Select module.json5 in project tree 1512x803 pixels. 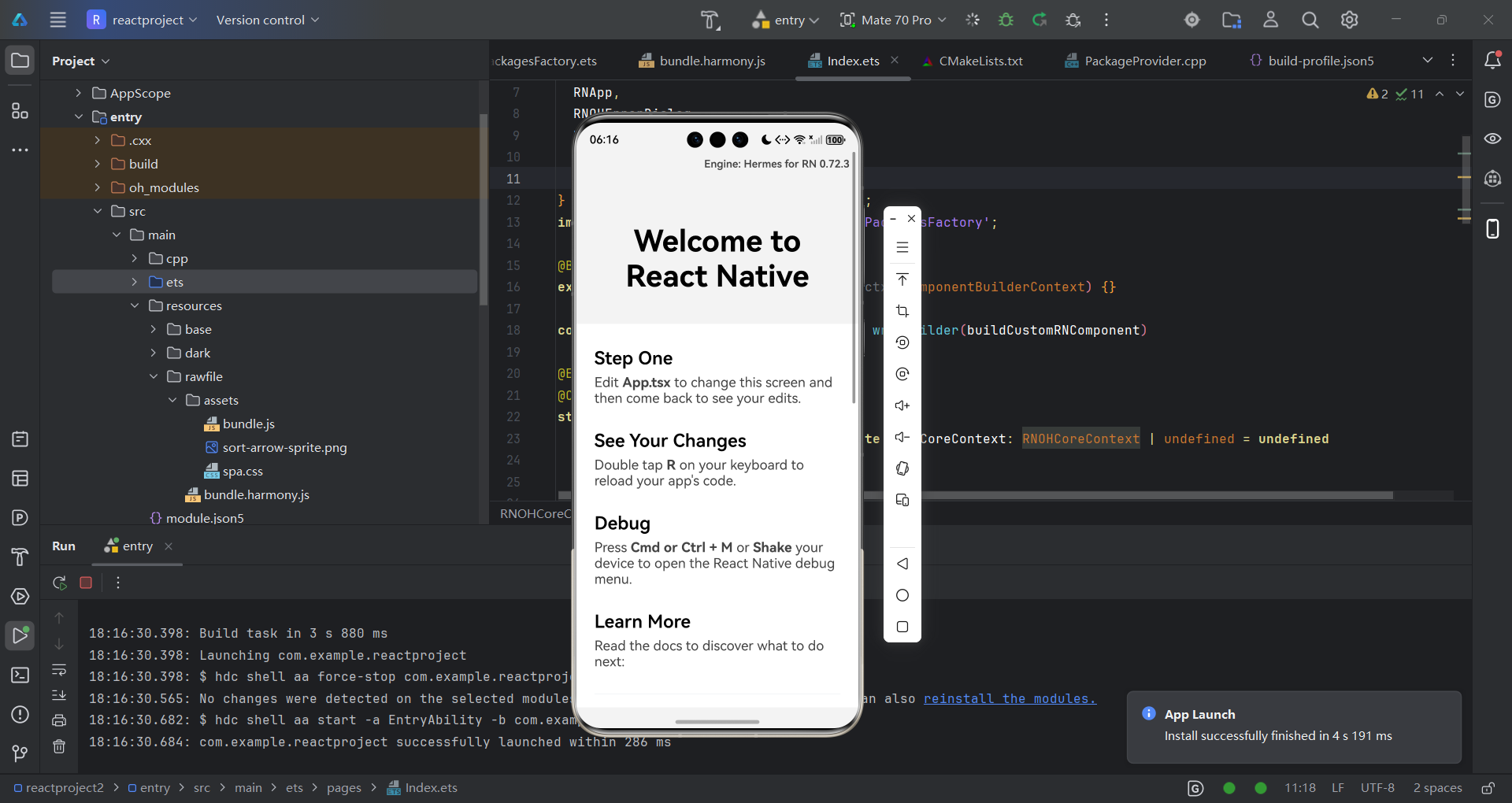(x=197, y=517)
